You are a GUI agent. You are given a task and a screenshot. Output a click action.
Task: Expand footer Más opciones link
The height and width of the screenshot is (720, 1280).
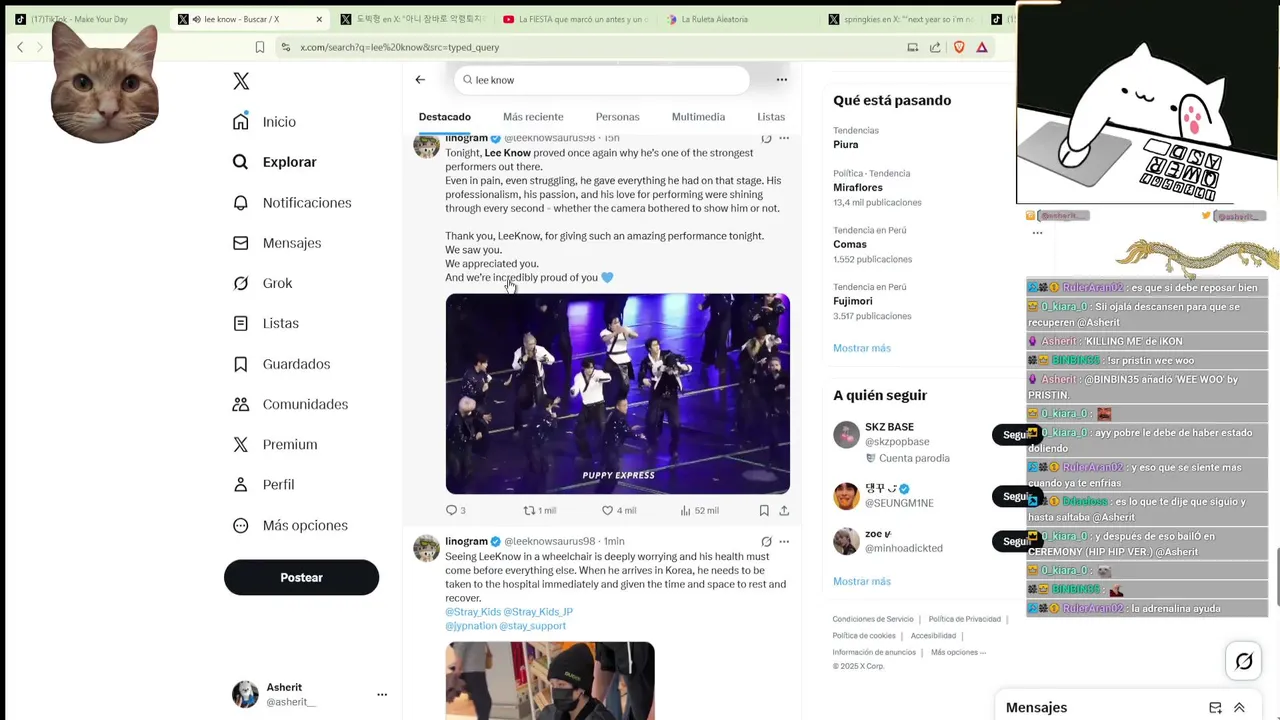tap(958, 652)
